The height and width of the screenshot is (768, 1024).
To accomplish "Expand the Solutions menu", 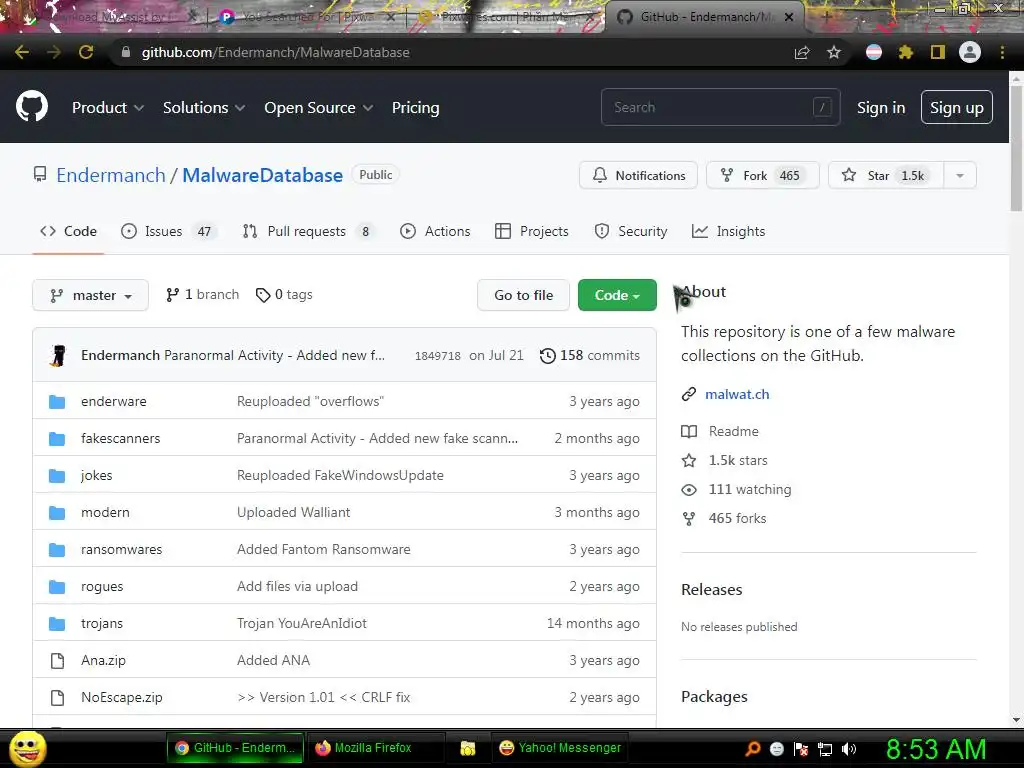I will pos(204,108).
